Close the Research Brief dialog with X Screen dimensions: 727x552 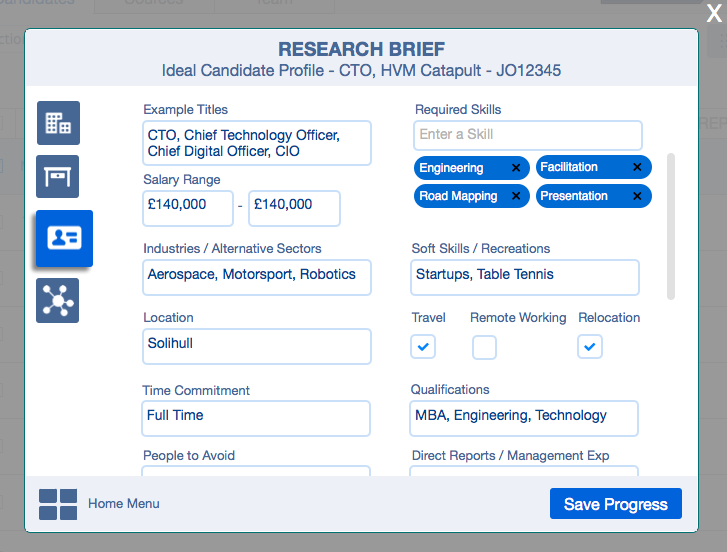point(714,13)
